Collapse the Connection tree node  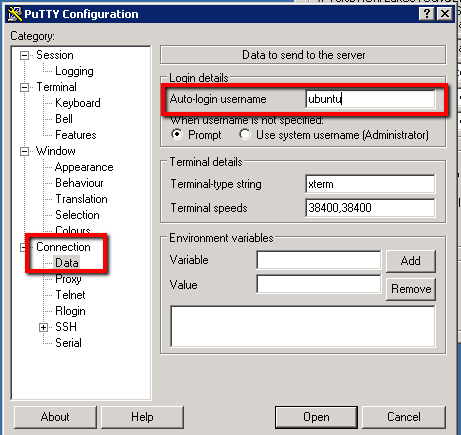pyautogui.click(x=23, y=247)
